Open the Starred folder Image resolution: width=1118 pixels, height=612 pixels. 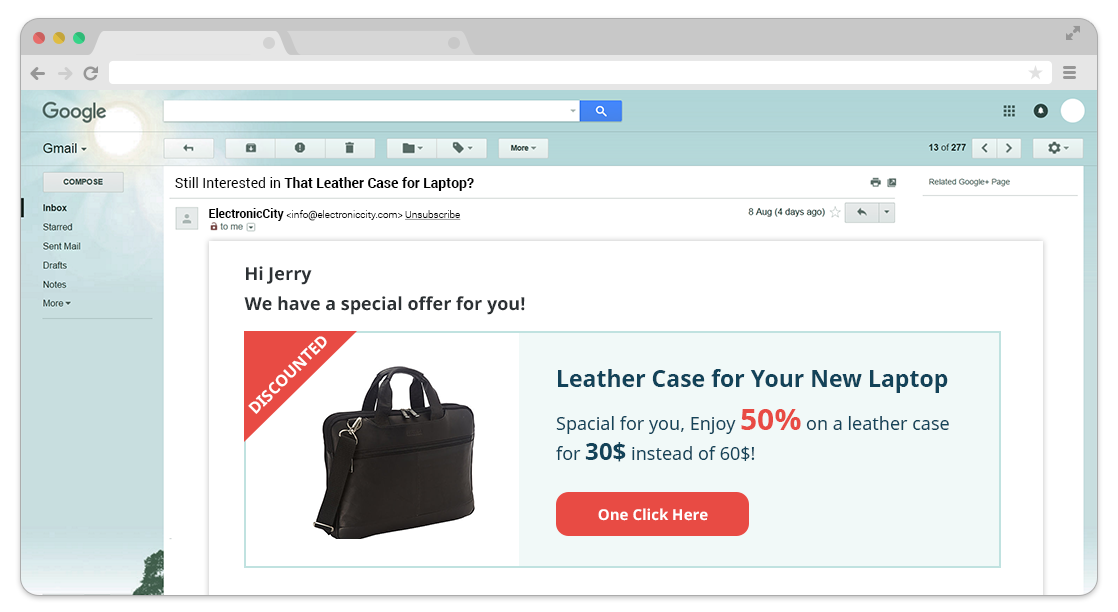click(x=57, y=227)
